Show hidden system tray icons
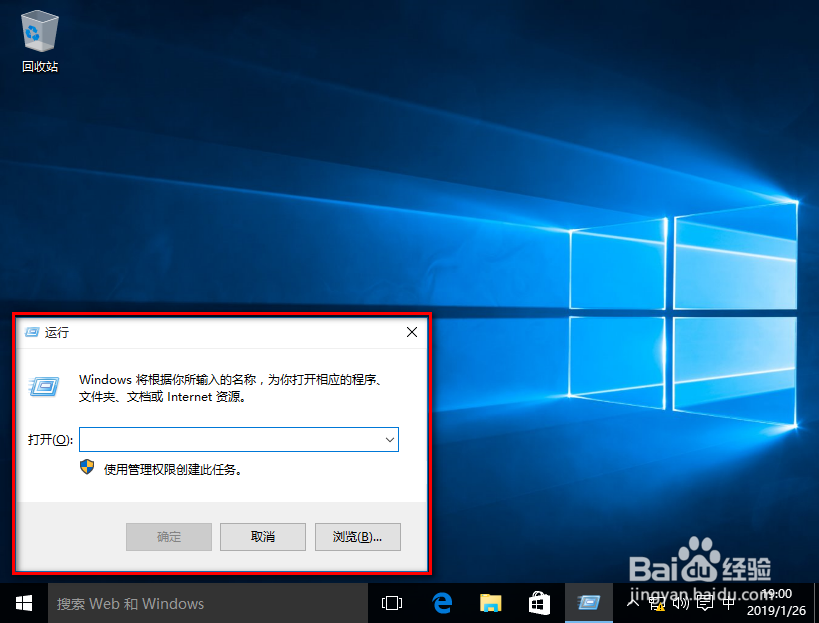This screenshot has width=819, height=623. tap(633, 603)
